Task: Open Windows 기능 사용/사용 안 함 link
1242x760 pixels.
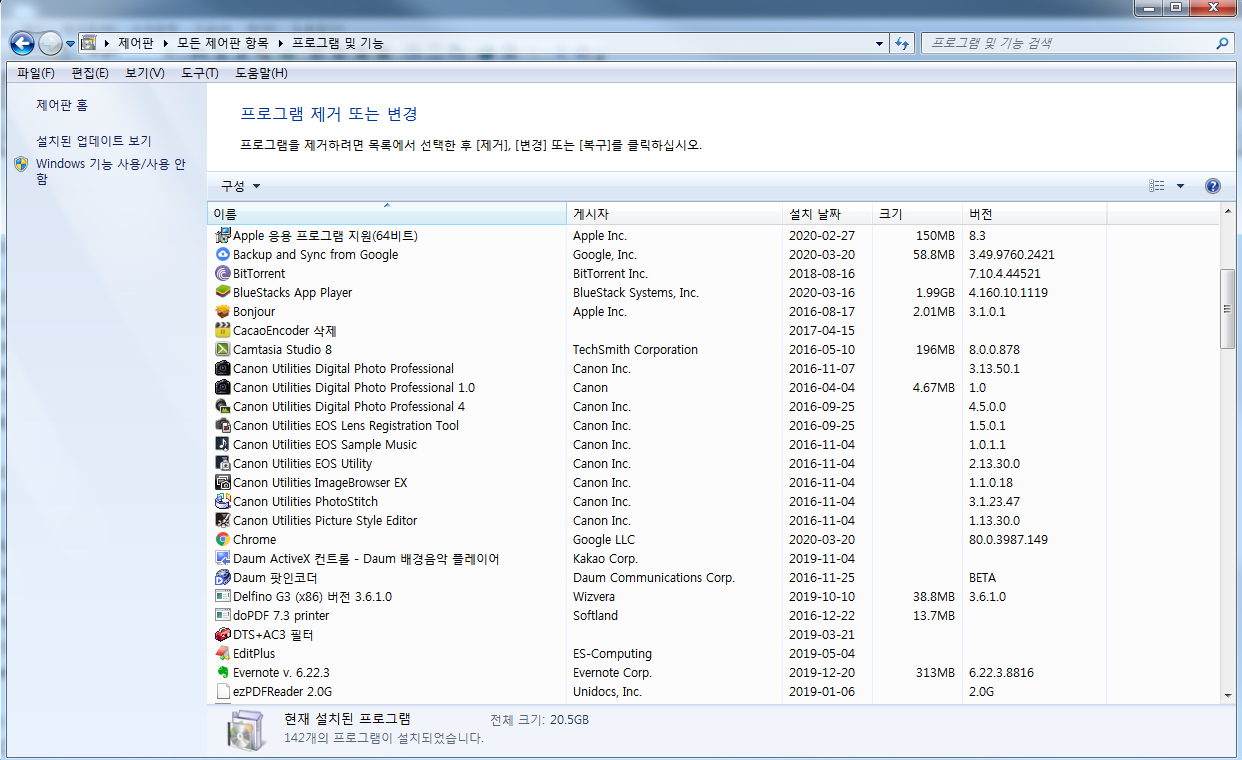Action: pyautogui.click(x=111, y=171)
